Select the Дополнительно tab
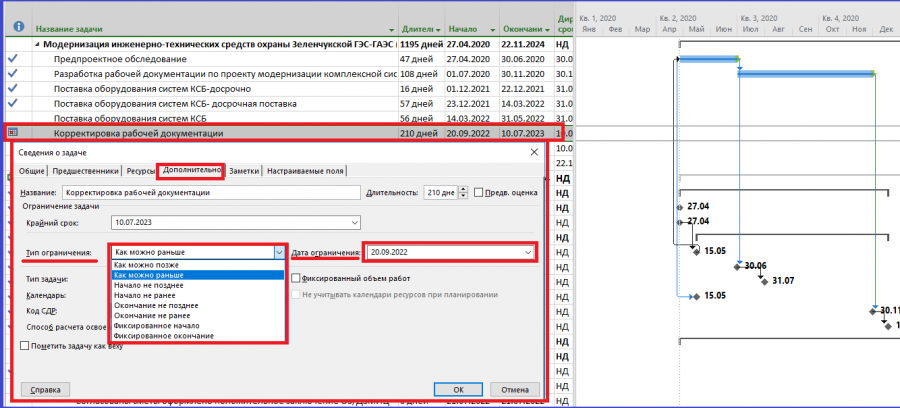 coord(191,170)
